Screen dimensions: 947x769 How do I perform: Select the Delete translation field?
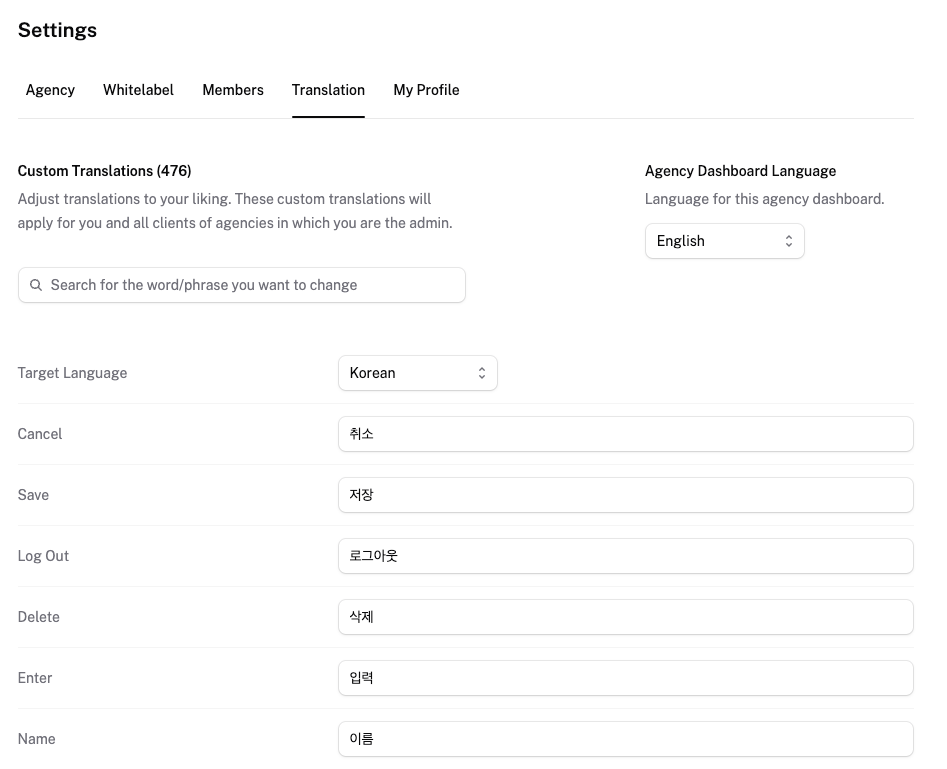click(625, 616)
